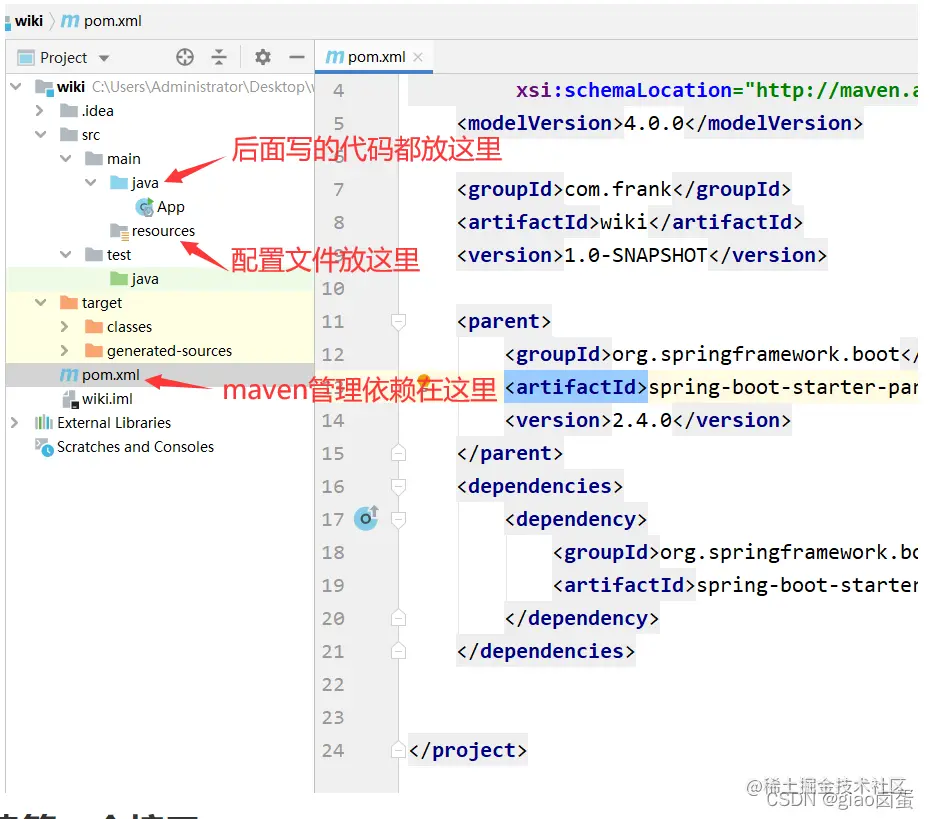Collapse the main folder
Image resolution: width=929 pixels, height=819 pixels.
pyautogui.click(x=65, y=158)
